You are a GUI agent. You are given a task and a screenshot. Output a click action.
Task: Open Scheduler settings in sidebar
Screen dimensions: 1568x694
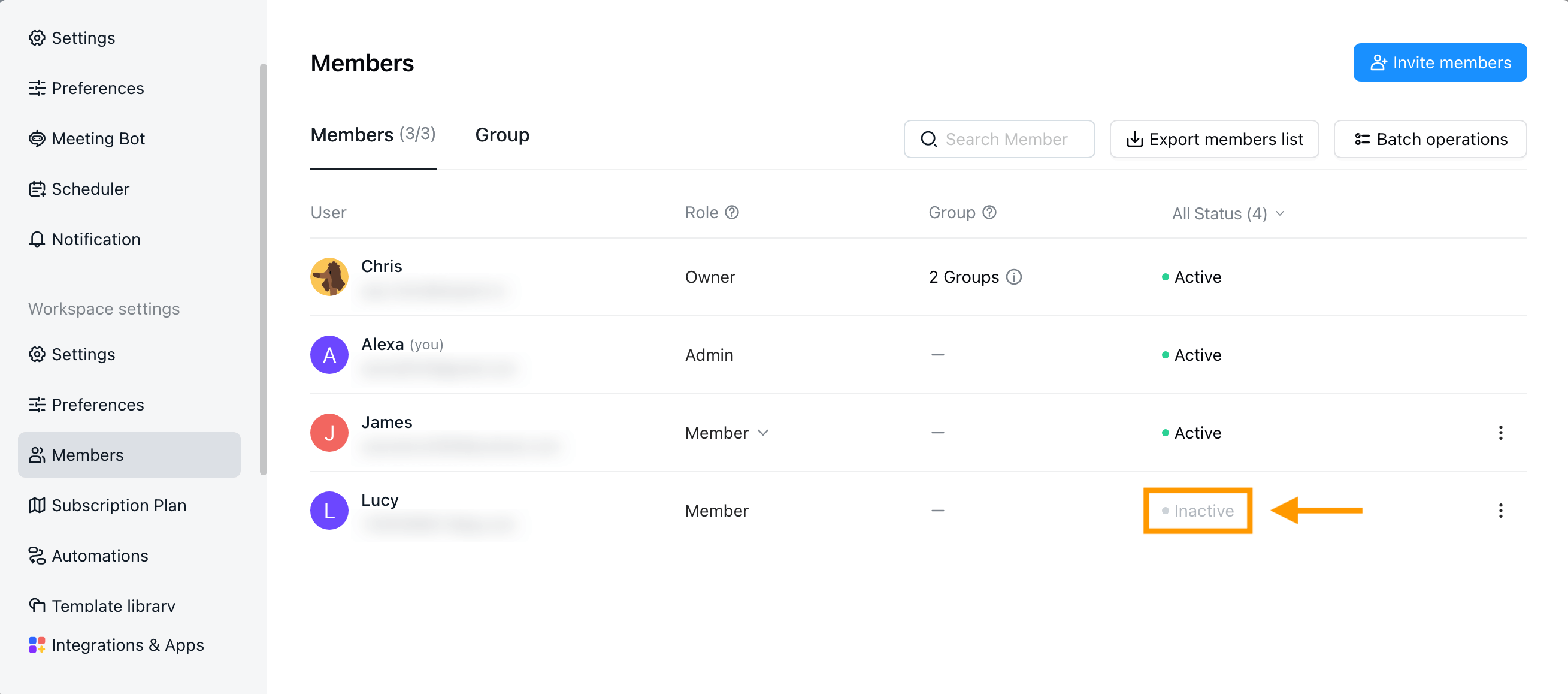[x=90, y=189]
